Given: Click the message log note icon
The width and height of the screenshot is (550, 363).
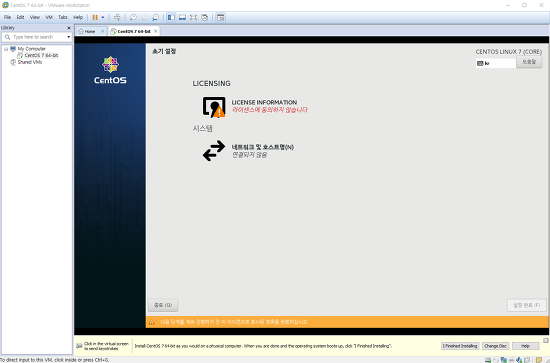Looking at the screenshot, I should 539,360.
